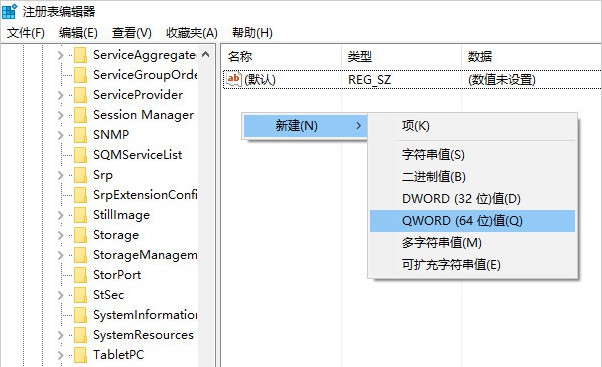Click the StSec folder icon

tap(80, 295)
